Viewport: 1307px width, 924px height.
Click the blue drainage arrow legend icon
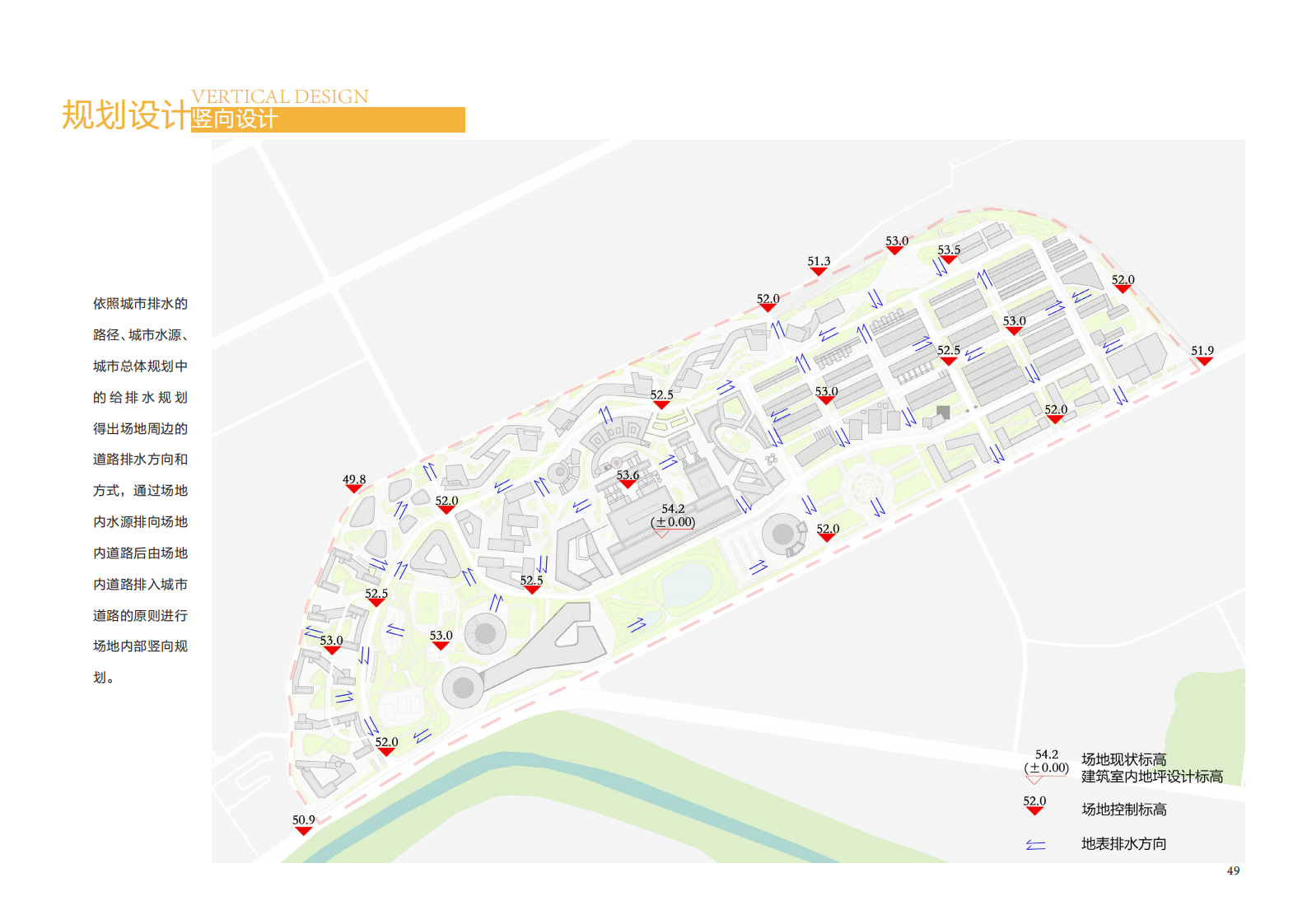pyautogui.click(x=1035, y=845)
